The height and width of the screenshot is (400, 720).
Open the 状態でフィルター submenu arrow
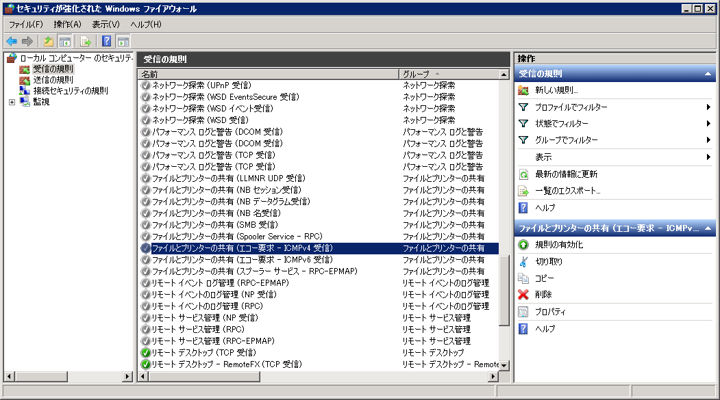click(x=708, y=123)
